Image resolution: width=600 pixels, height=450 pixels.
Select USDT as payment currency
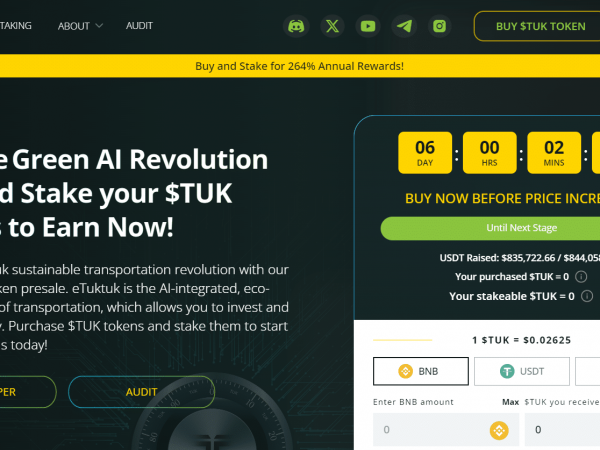[522, 371]
